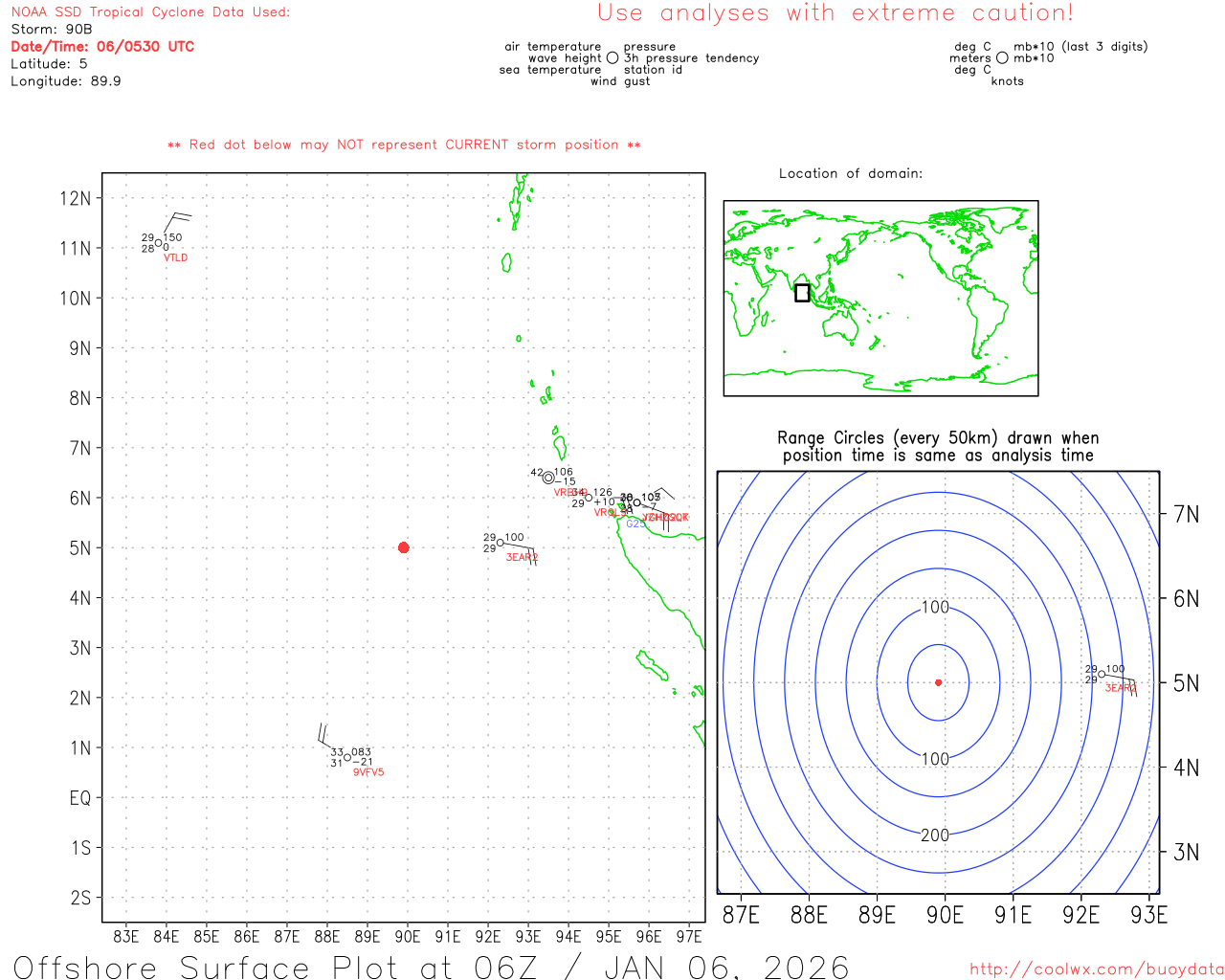
Task: Click the 'Latitude: 5' text
Action: (x=49, y=64)
